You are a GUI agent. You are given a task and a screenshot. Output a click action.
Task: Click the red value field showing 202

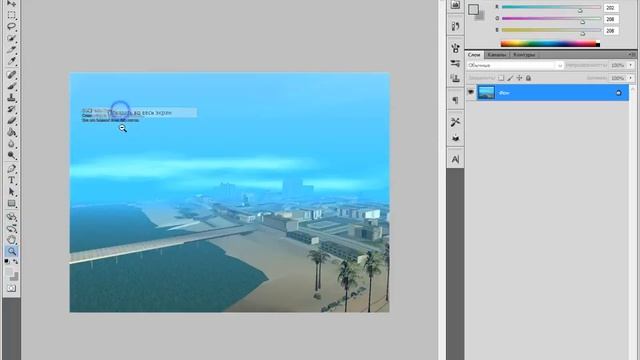(x=611, y=8)
